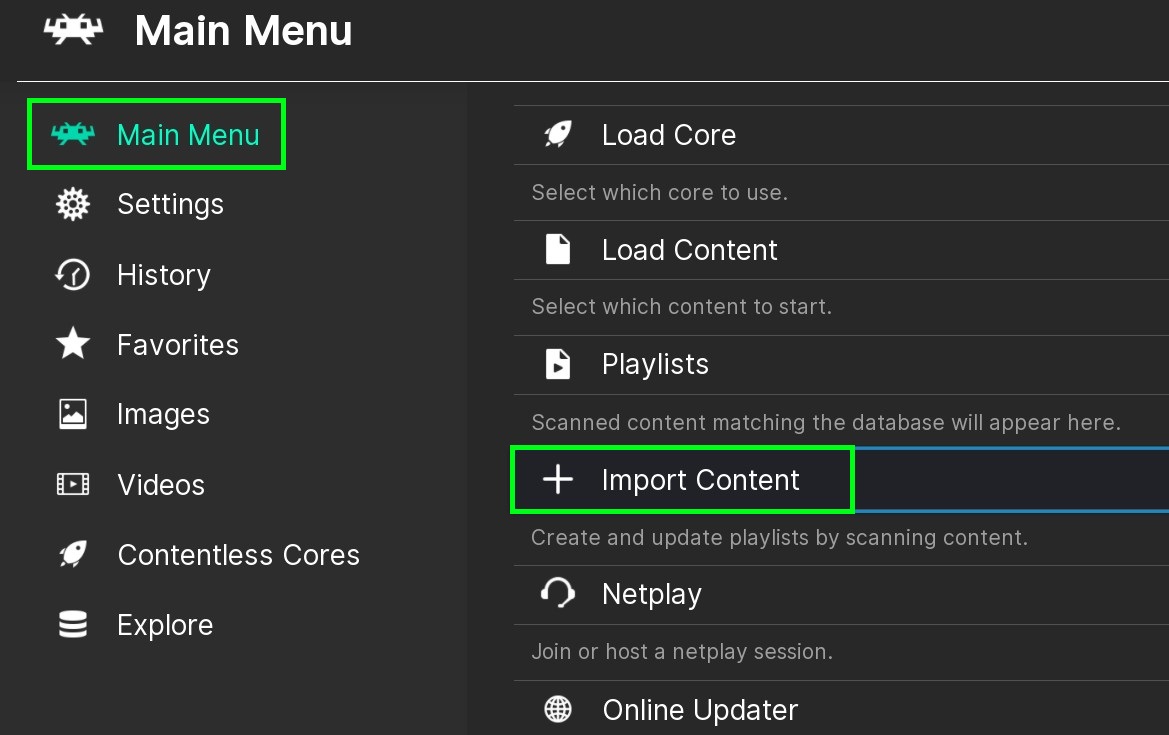Select Main Menu in the sidebar
The height and width of the screenshot is (735, 1169).
(188, 135)
